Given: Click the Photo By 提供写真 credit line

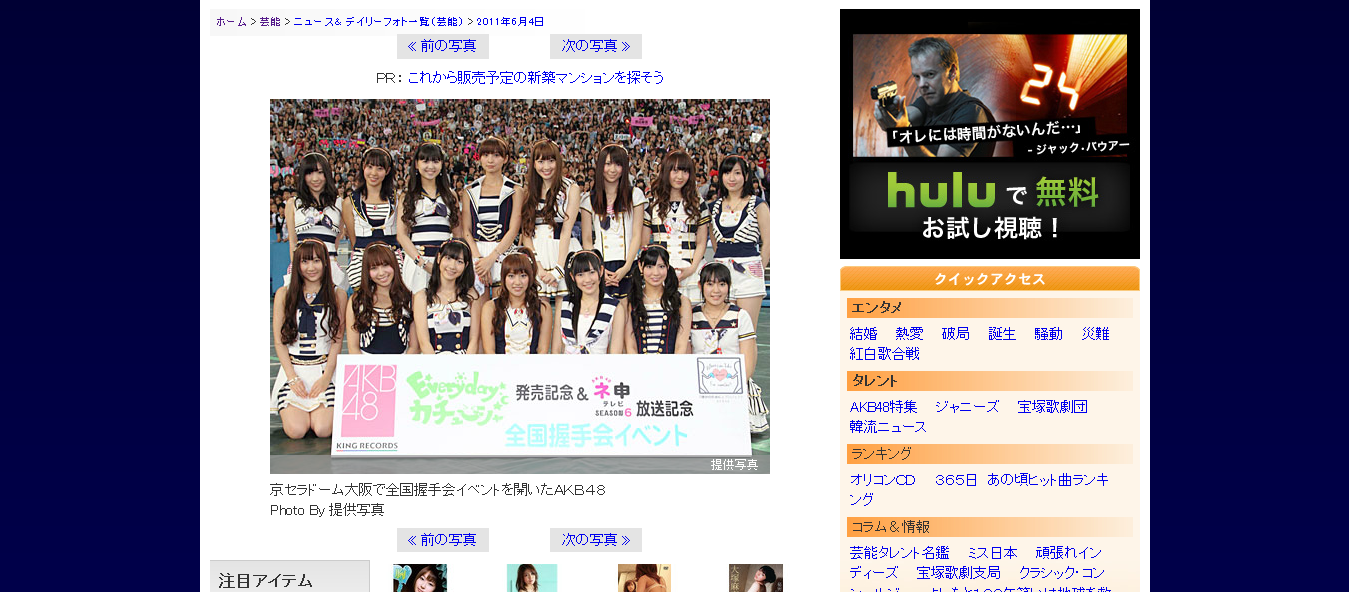Looking at the screenshot, I should point(327,510).
